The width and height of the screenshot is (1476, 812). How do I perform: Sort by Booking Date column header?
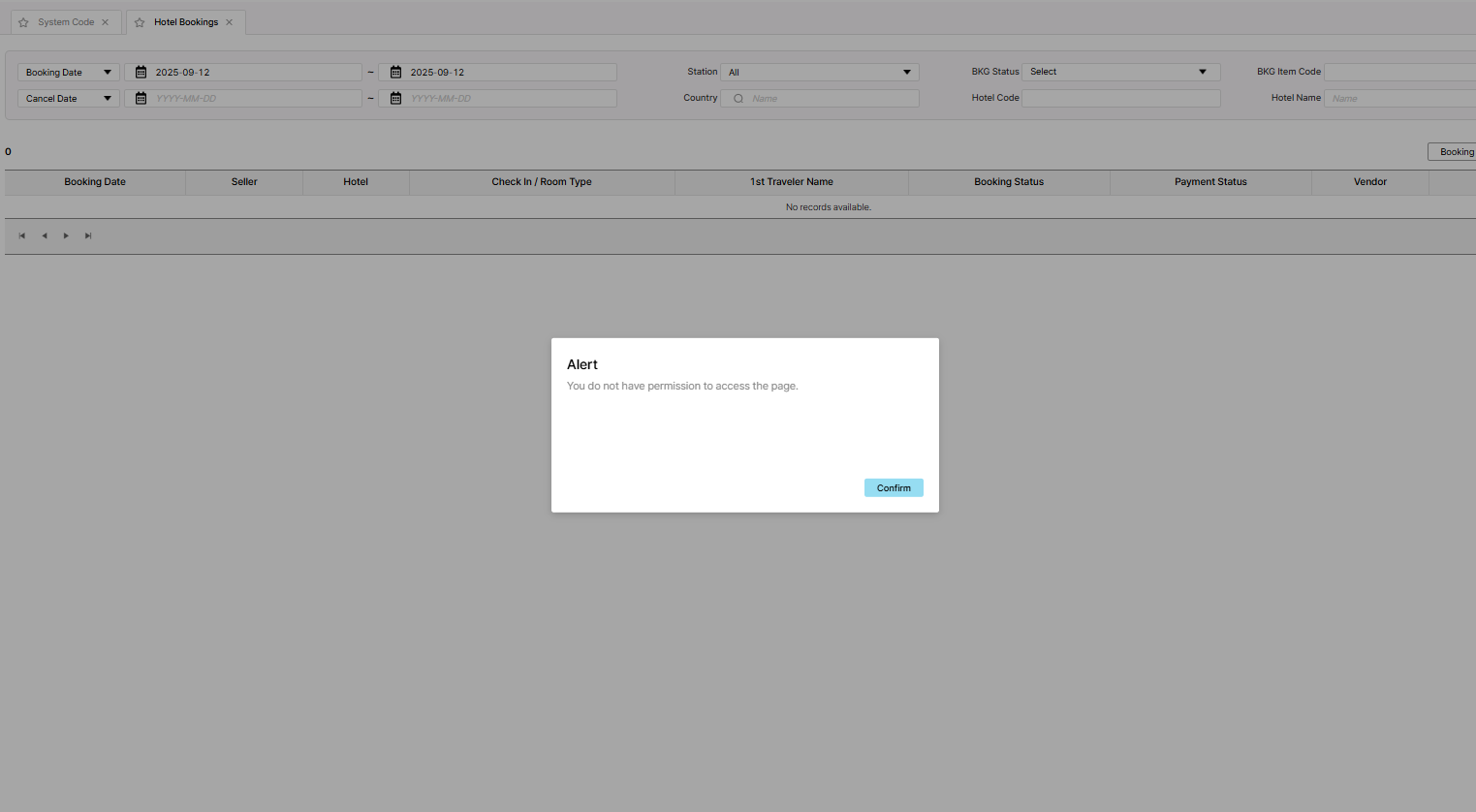coord(95,182)
